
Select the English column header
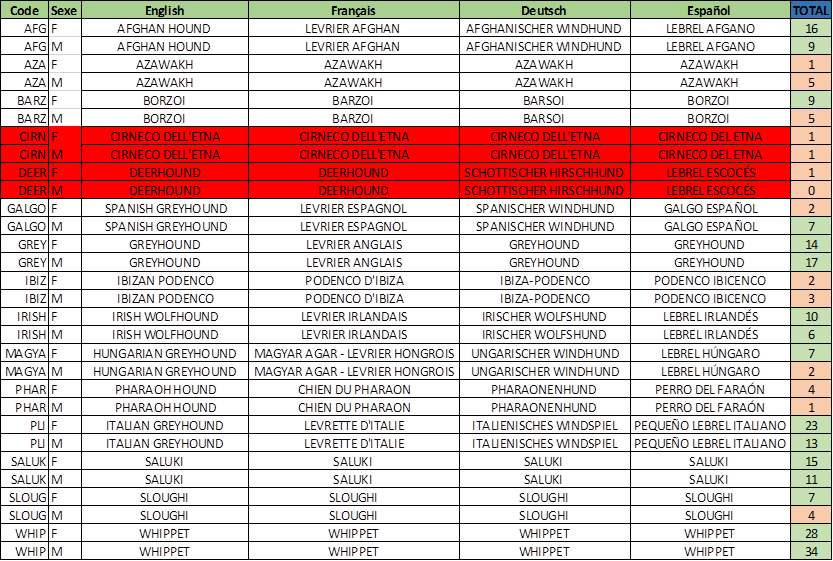165,10
